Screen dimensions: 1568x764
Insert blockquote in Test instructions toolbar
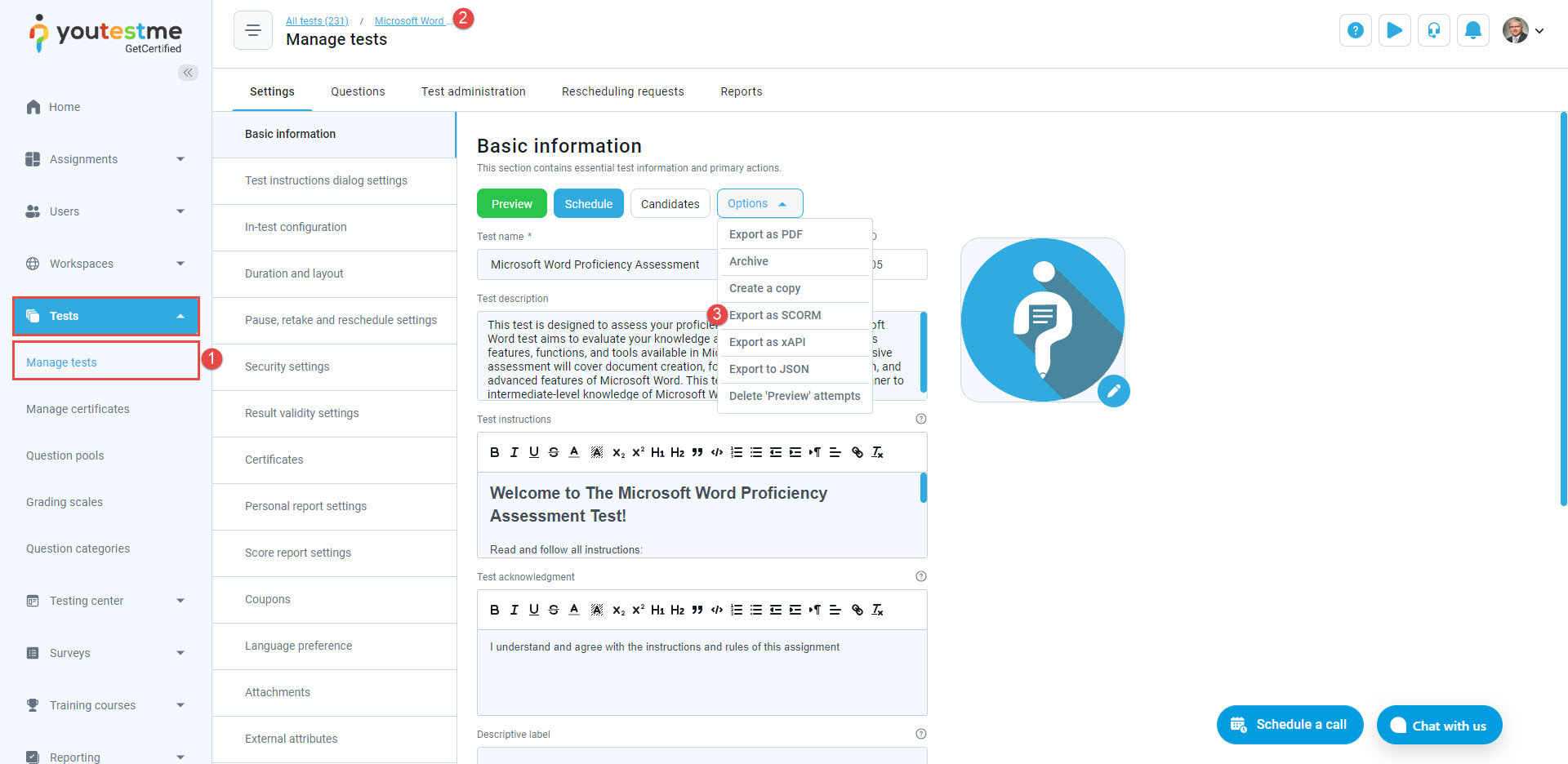[697, 452]
